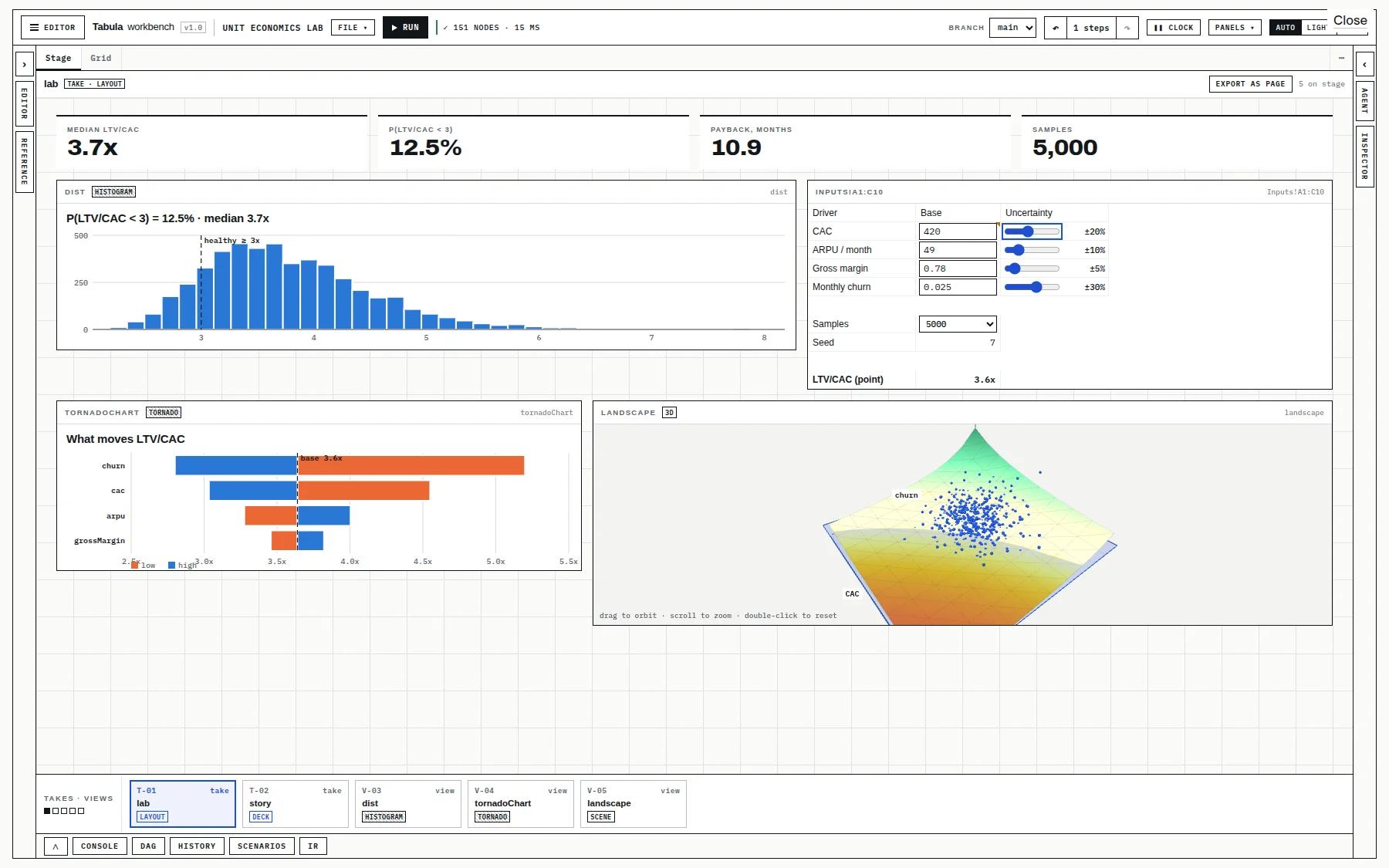Open the branch selector showing main
This screenshot has height=868, width=1389.
[x=1012, y=28]
